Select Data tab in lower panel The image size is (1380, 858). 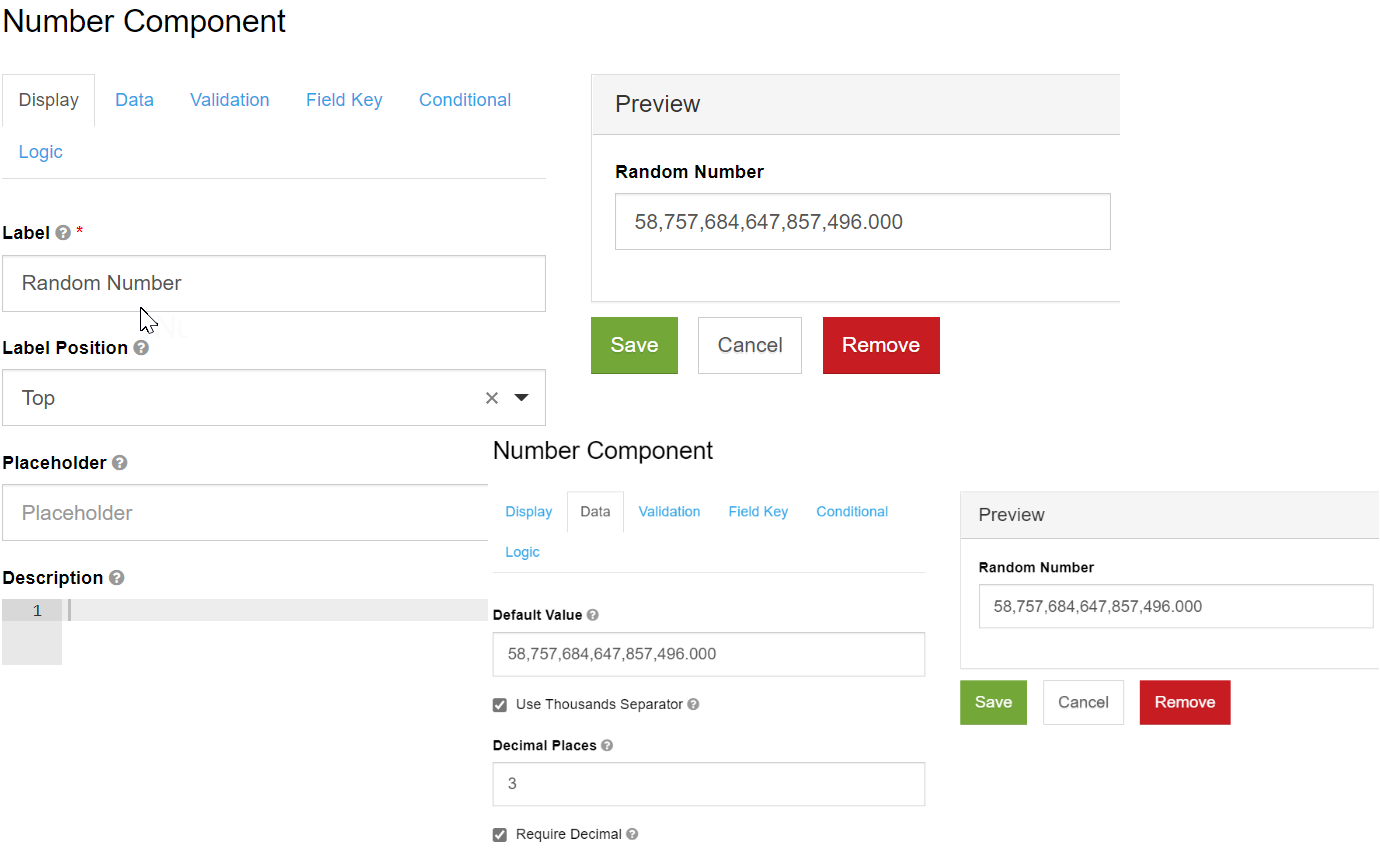[x=595, y=511]
